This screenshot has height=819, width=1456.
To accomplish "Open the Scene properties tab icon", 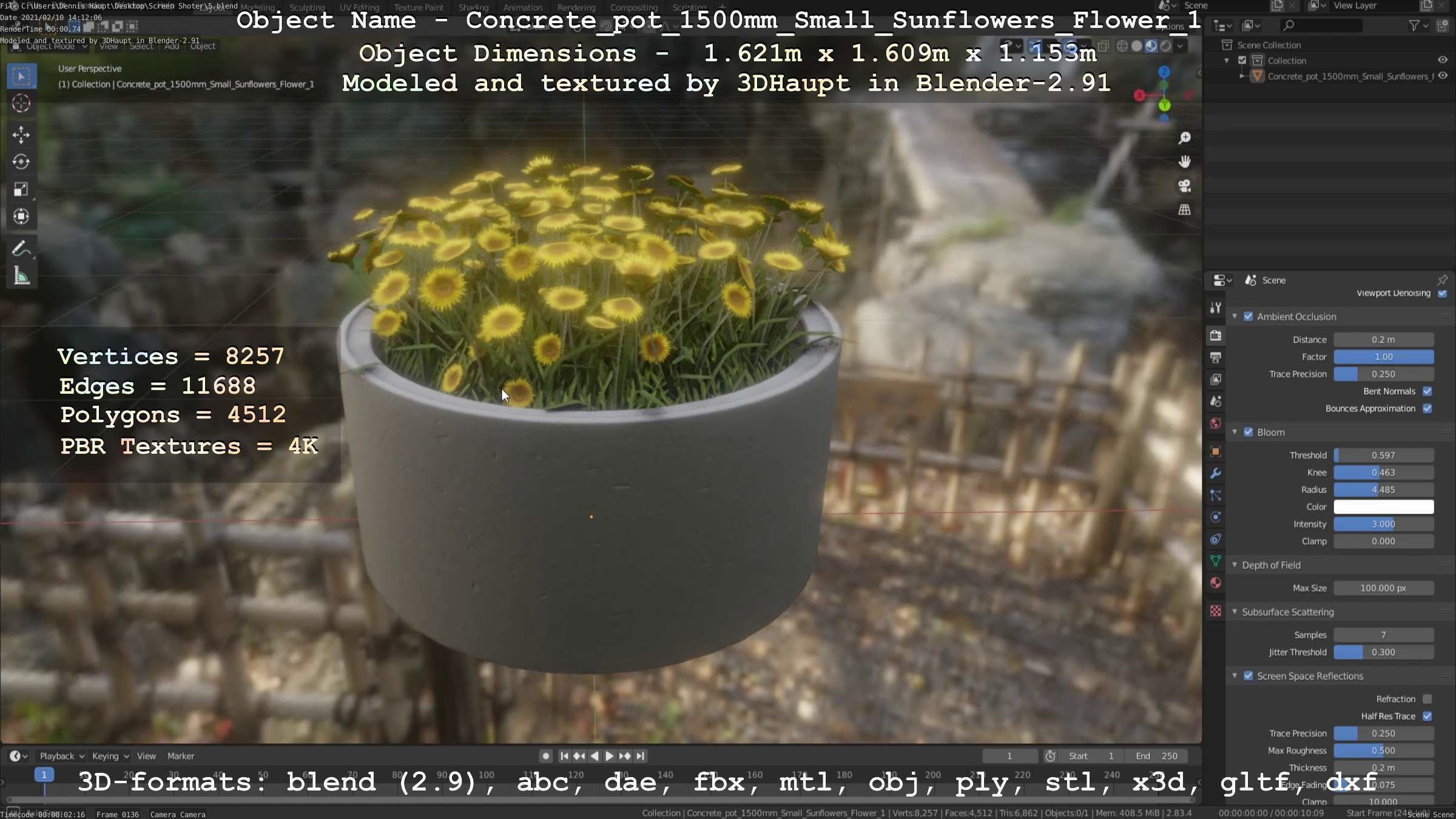I will (x=1215, y=401).
